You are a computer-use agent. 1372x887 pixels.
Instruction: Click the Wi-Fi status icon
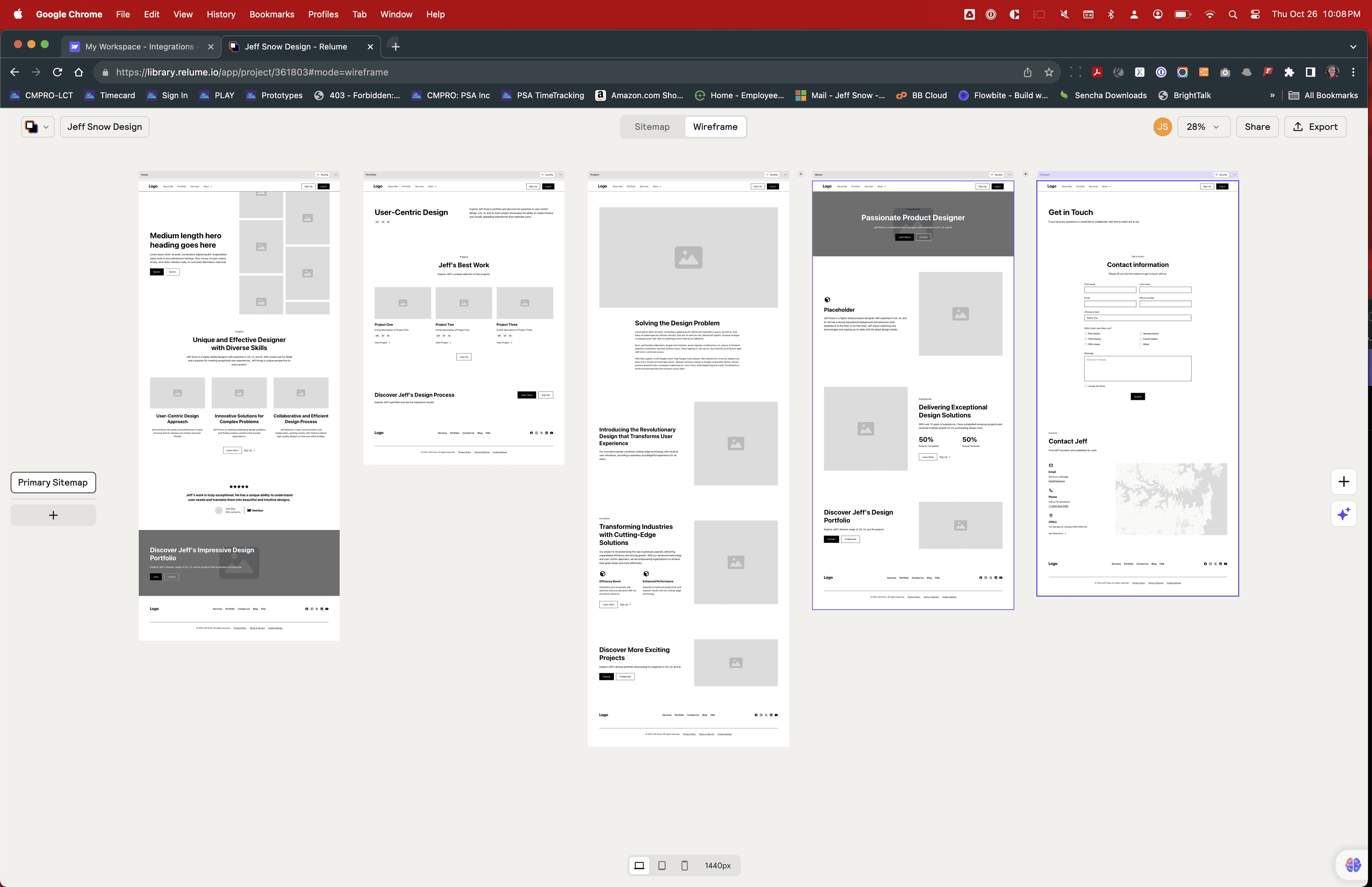pos(1210,14)
